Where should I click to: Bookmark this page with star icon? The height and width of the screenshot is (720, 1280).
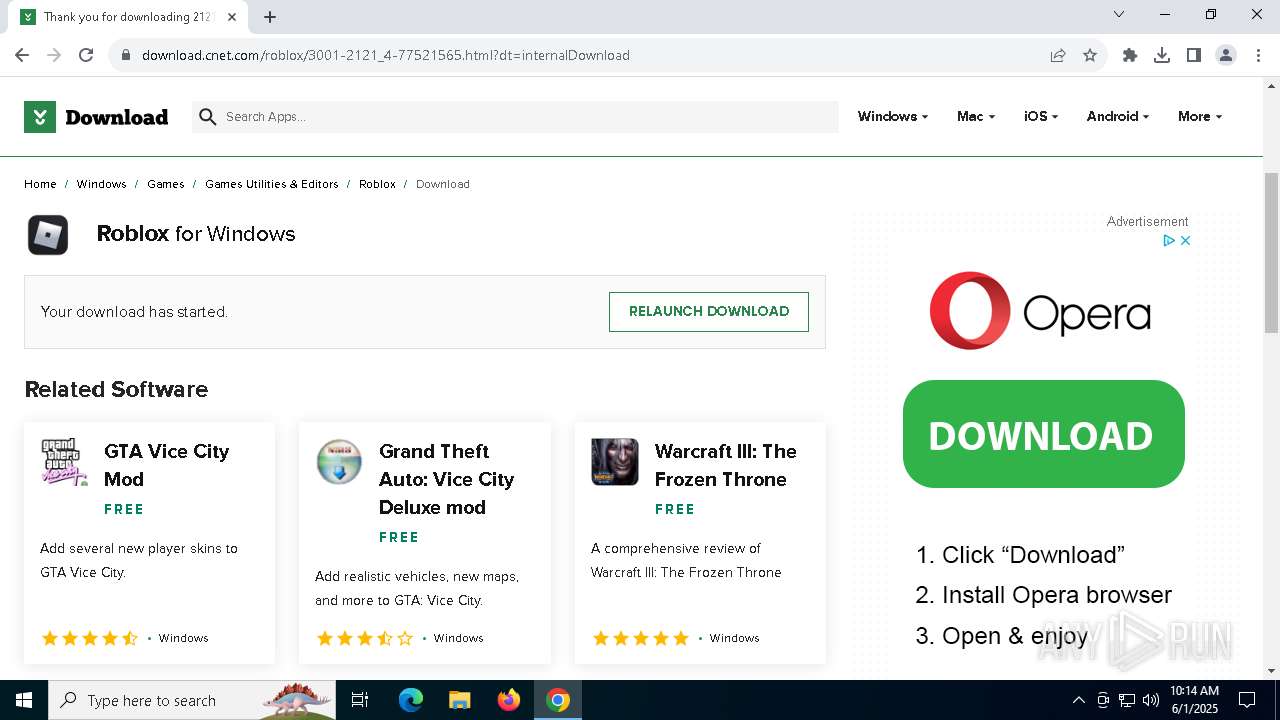pyautogui.click(x=1090, y=55)
